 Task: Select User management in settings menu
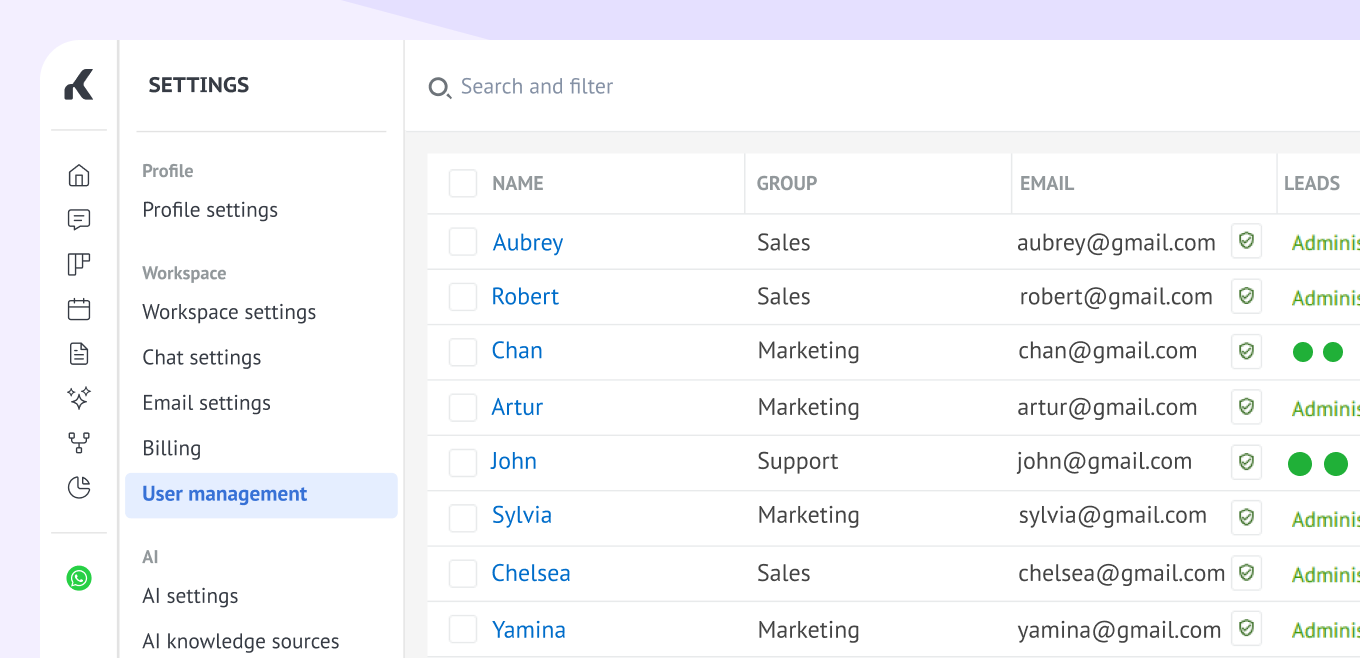pos(225,494)
